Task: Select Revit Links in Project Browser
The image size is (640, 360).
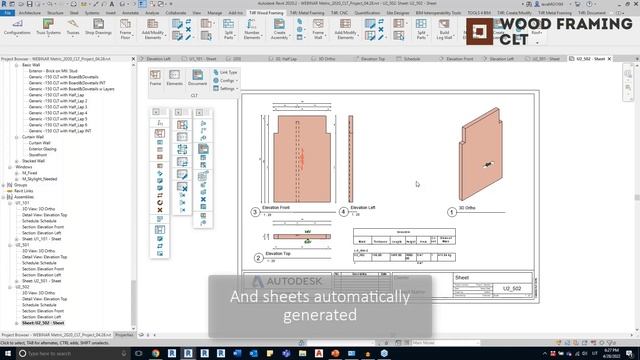Action: point(24,191)
